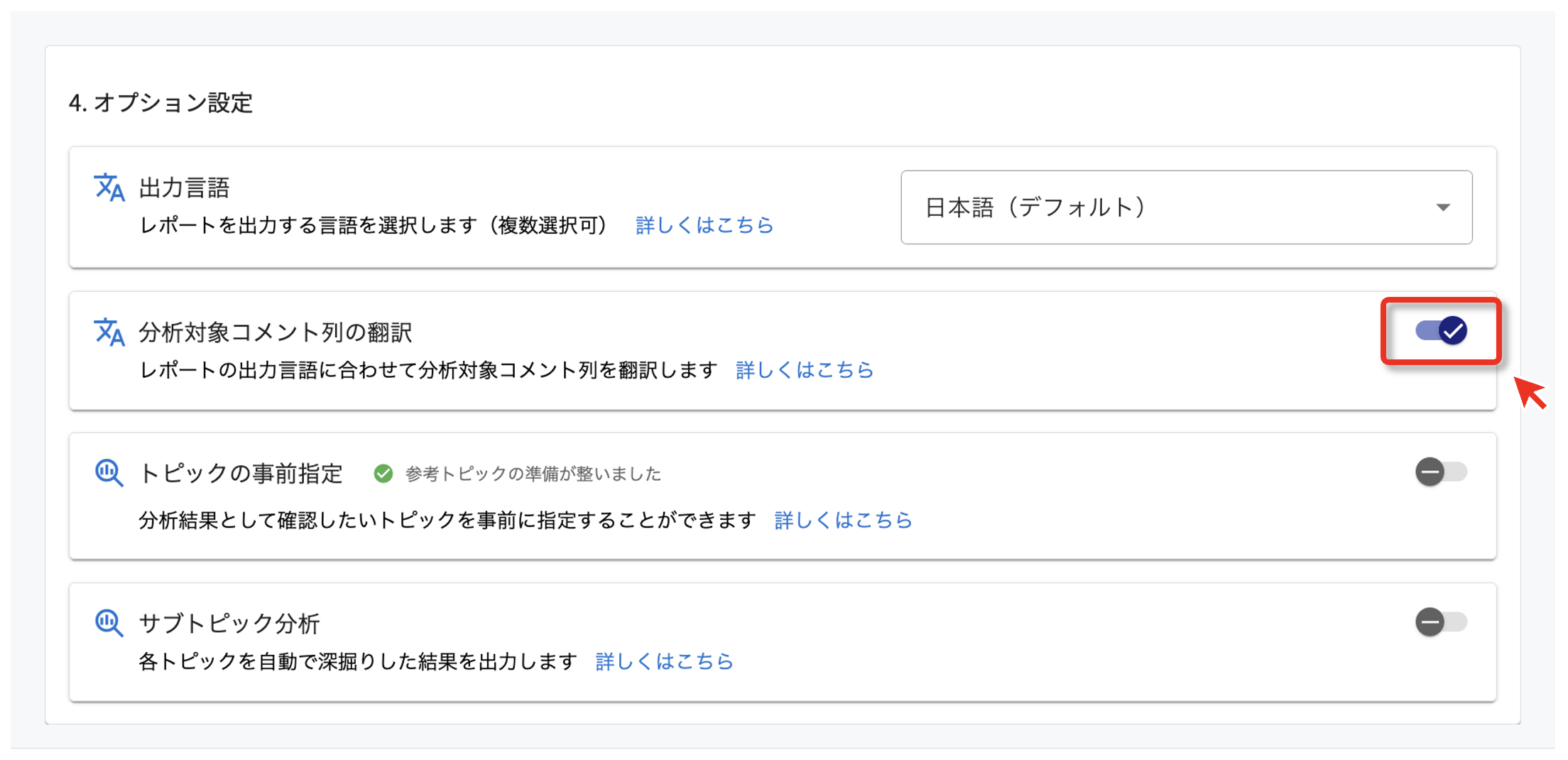Click the dropdown arrow next to 日本語（デフォルト）
The width and height of the screenshot is (1568, 760).
tap(1444, 207)
